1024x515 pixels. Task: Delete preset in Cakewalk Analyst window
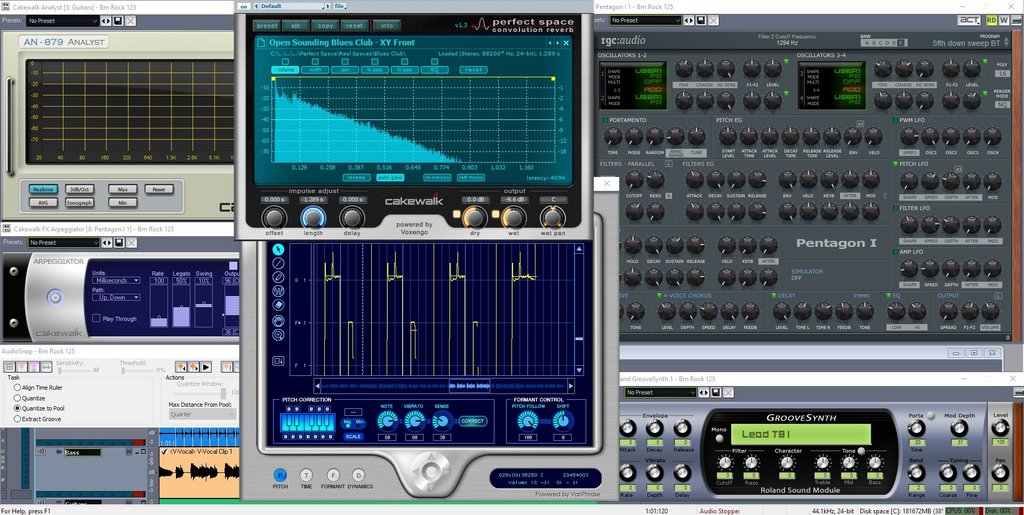131,21
